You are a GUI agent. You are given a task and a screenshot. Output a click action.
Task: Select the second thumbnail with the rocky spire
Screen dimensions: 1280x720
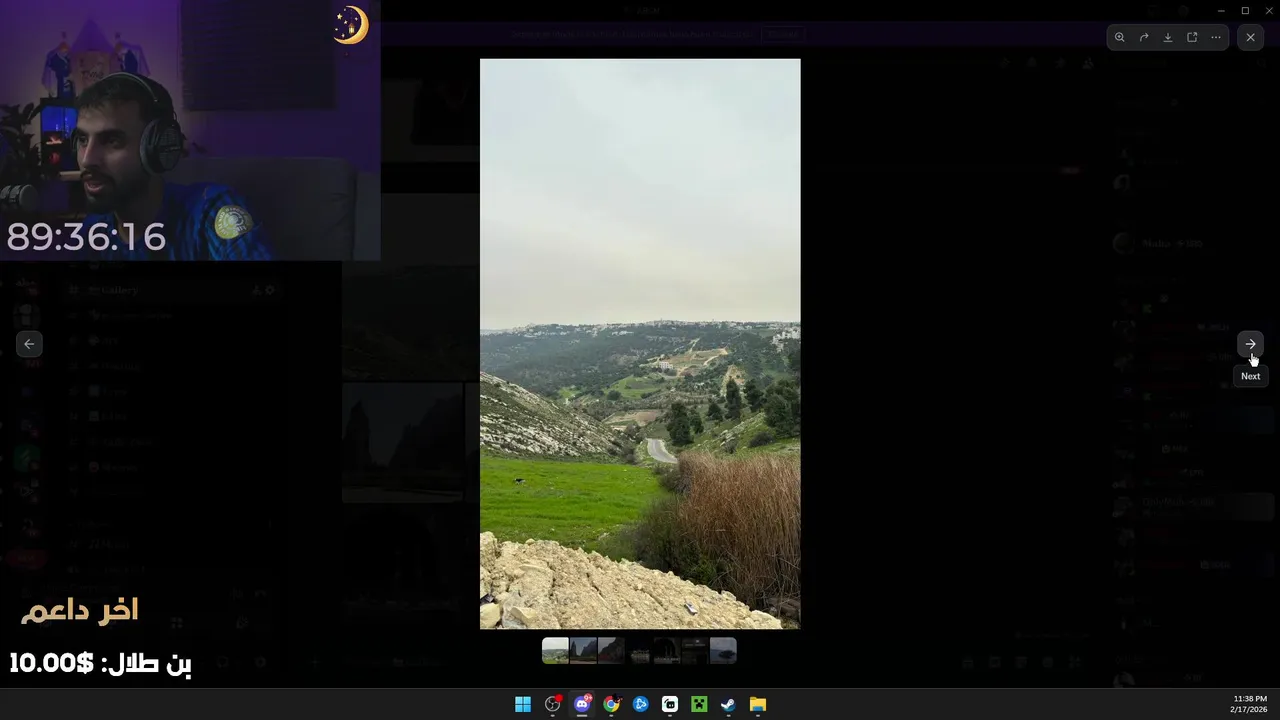tap(583, 651)
